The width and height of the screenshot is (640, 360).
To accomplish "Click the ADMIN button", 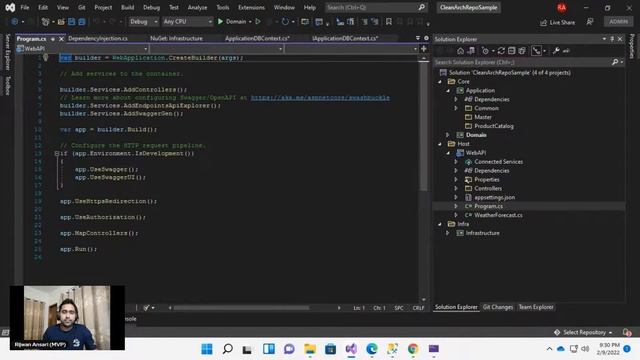I will (618, 22).
